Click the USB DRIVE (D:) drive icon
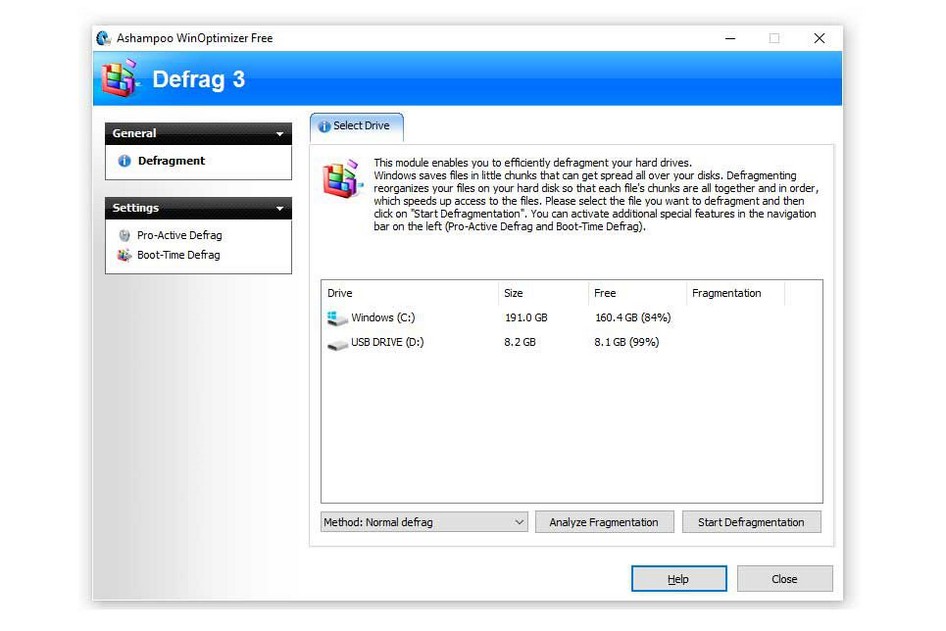The image size is (946, 631). tap(337, 344)
